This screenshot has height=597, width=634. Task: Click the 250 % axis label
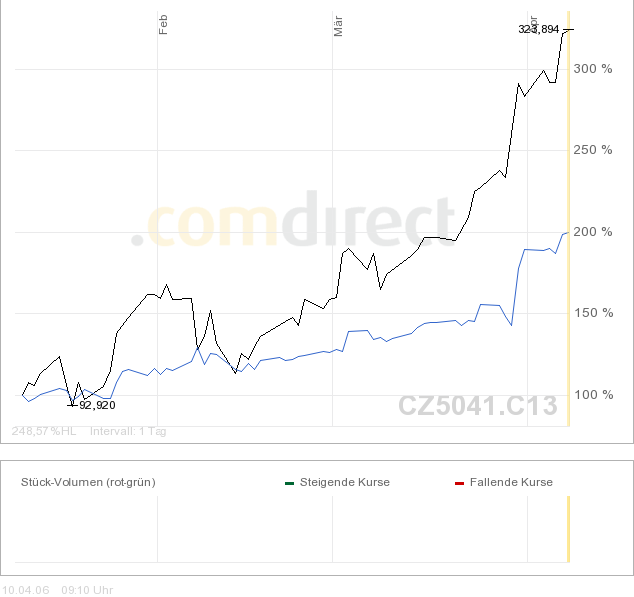(592, 150)
